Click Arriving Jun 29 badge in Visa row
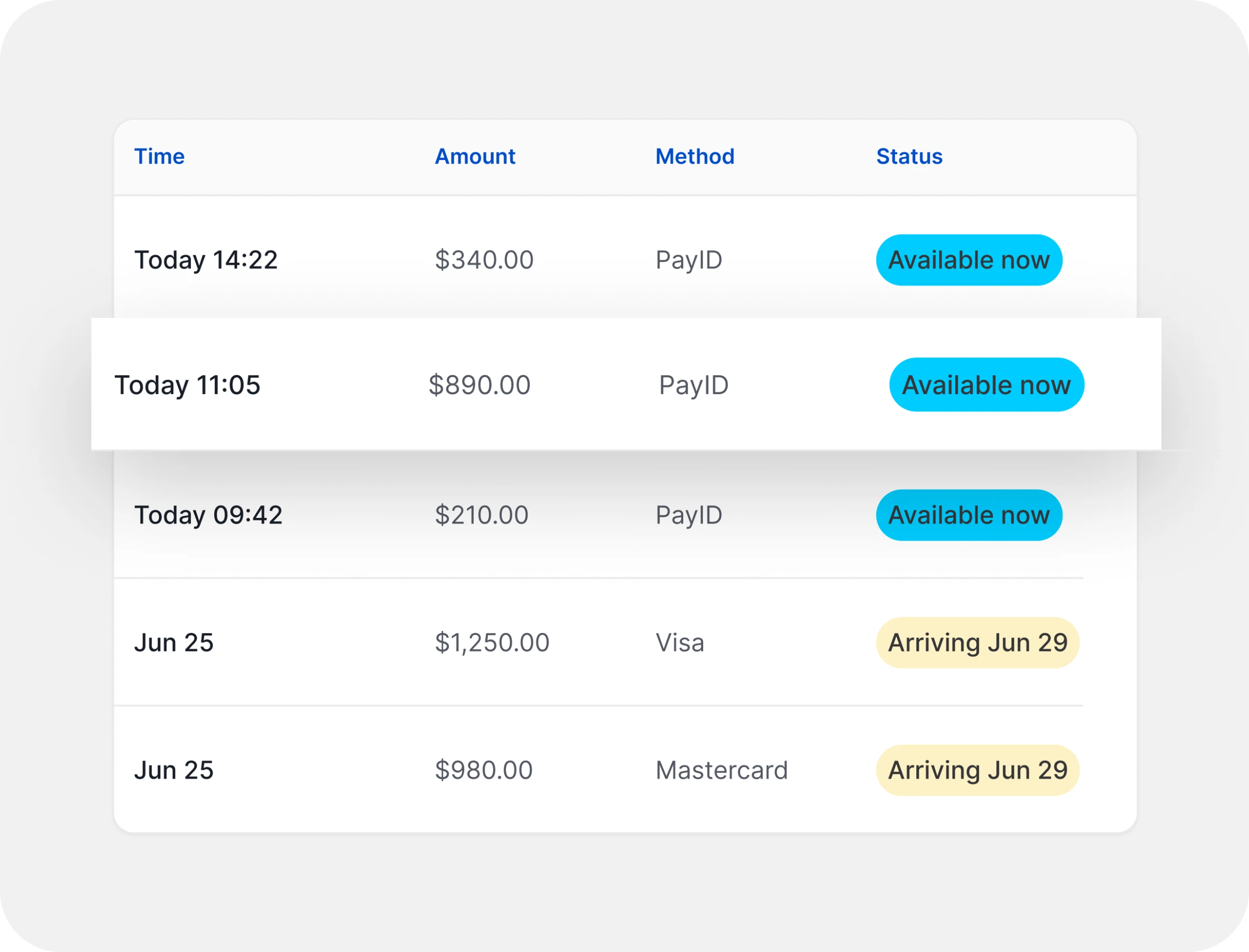Image resolution: width=1249 pixels, height=952 pixels. coord(977,643)
